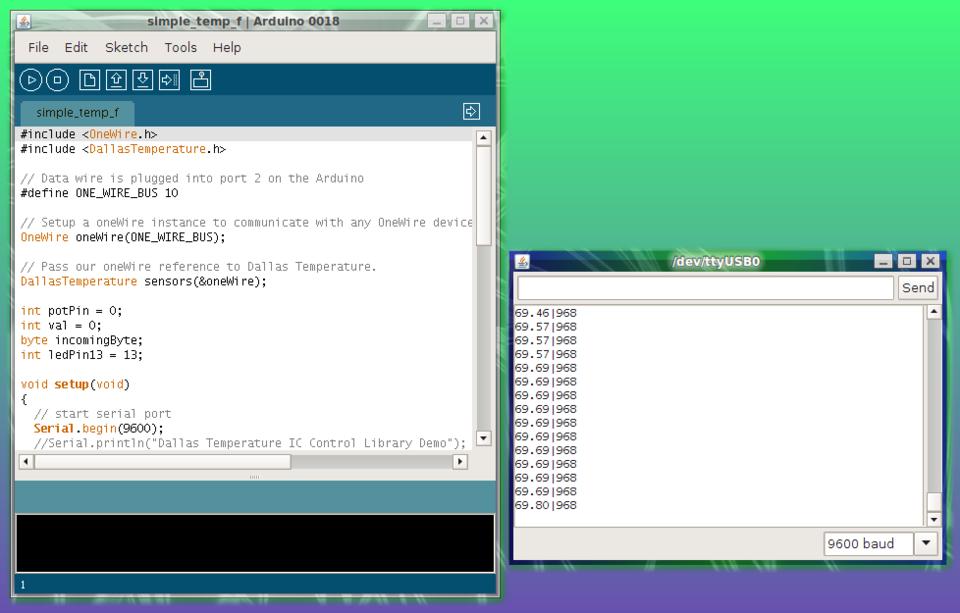Image resolution: width=960 pixels, height=613 pixels.
Task: Open the Tools menu
Action: tap(180, 47)
